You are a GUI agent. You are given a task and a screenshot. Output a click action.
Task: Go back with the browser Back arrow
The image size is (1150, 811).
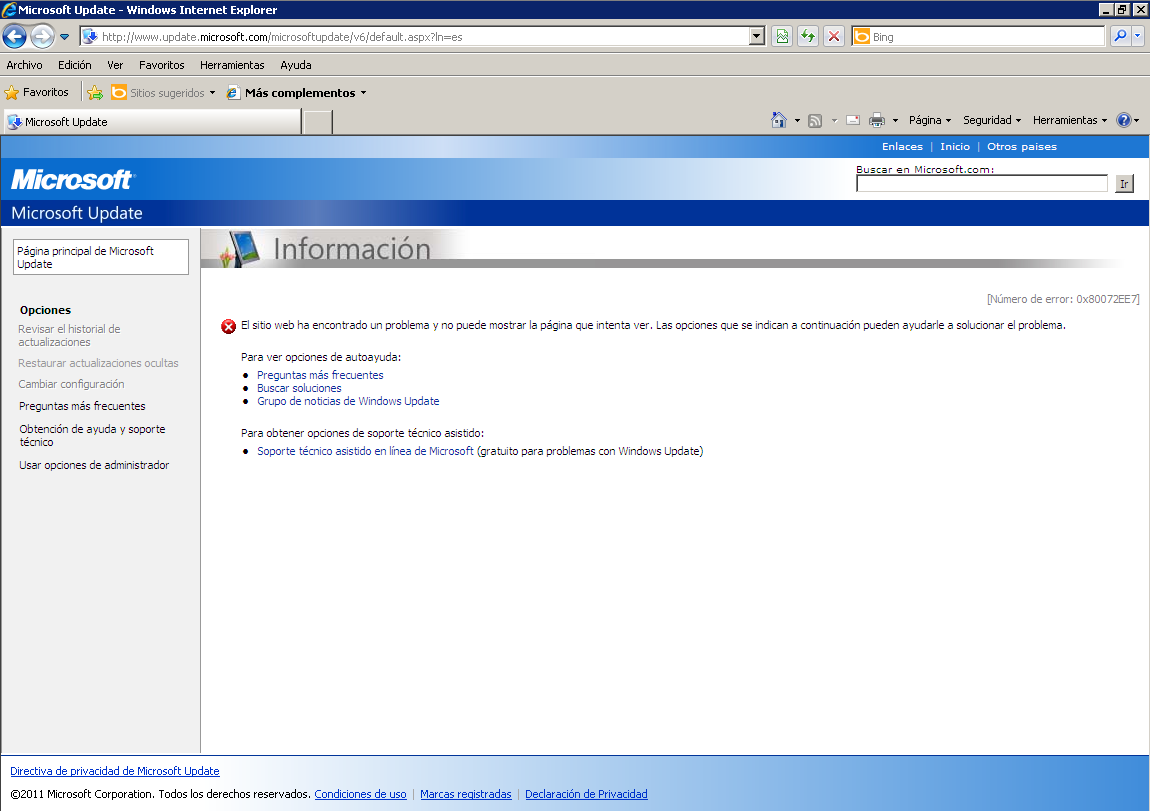tap(15, 36)
